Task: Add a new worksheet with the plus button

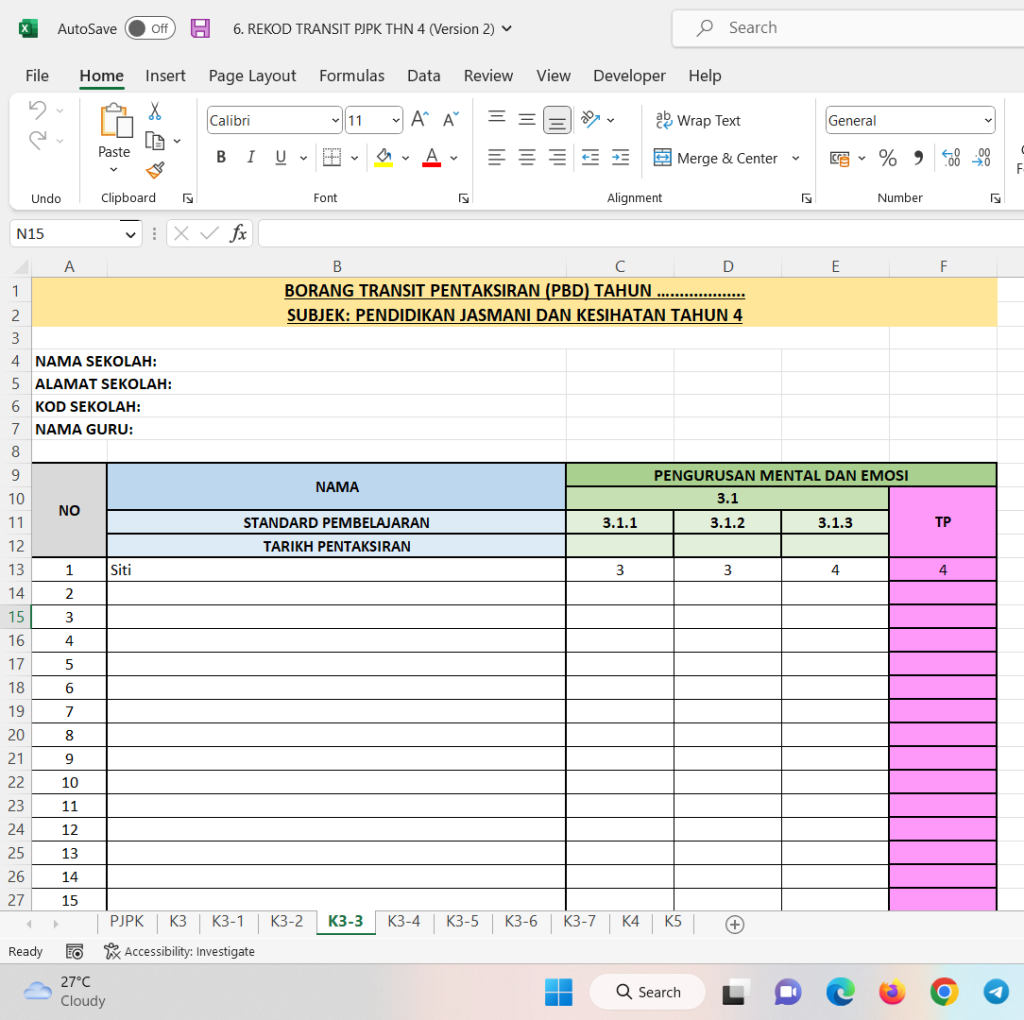Action: [x=735, y=924]
